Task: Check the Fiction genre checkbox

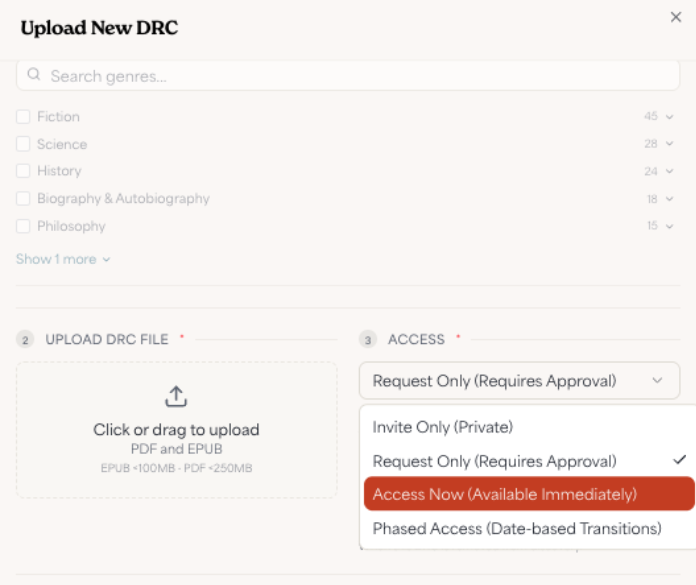Action: 23,117
